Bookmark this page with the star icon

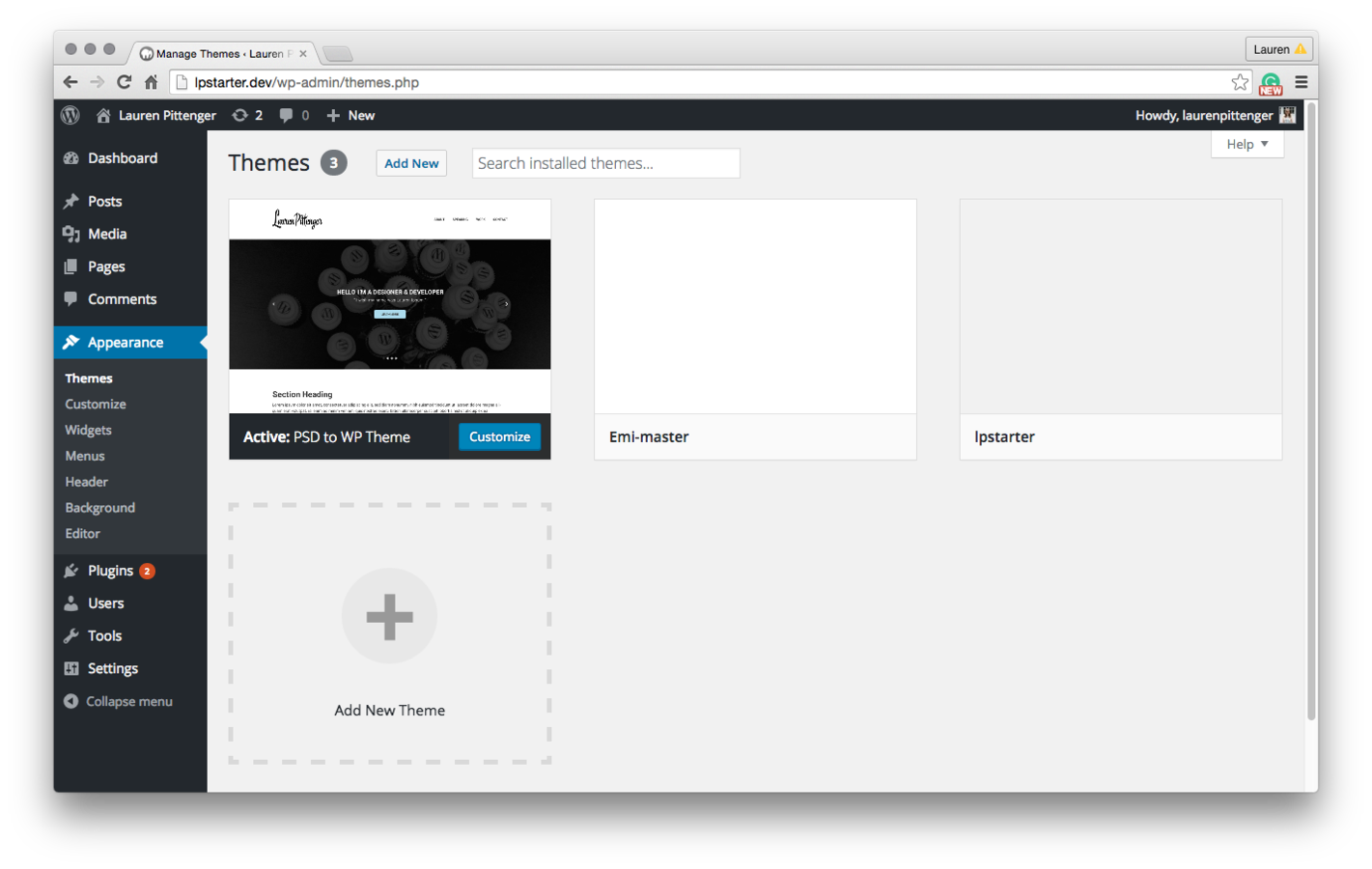click(x=1241, y=82)
